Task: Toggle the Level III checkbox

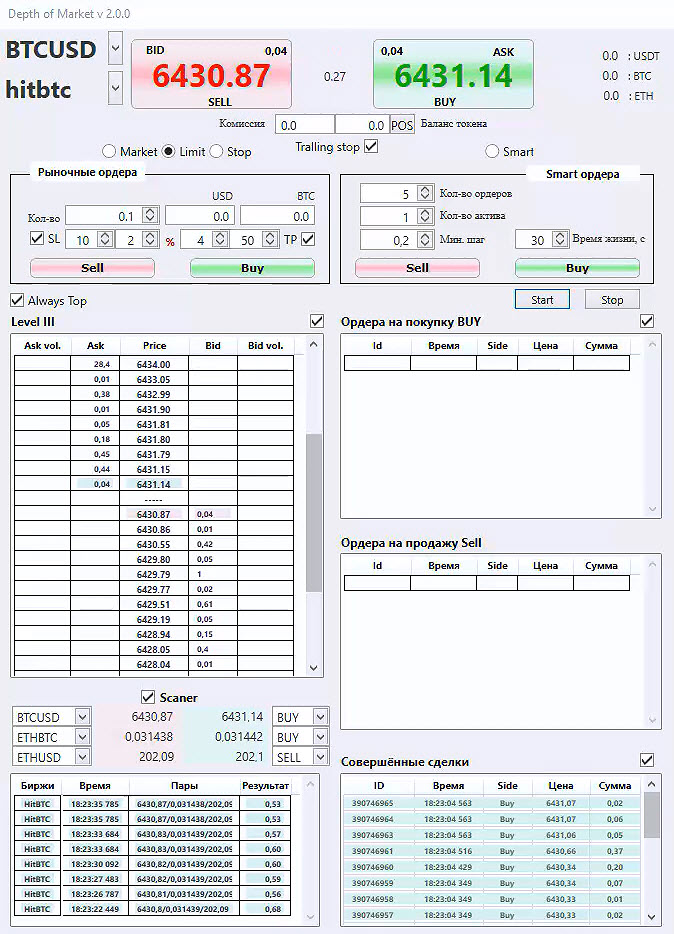Action: tap(317, 321)
